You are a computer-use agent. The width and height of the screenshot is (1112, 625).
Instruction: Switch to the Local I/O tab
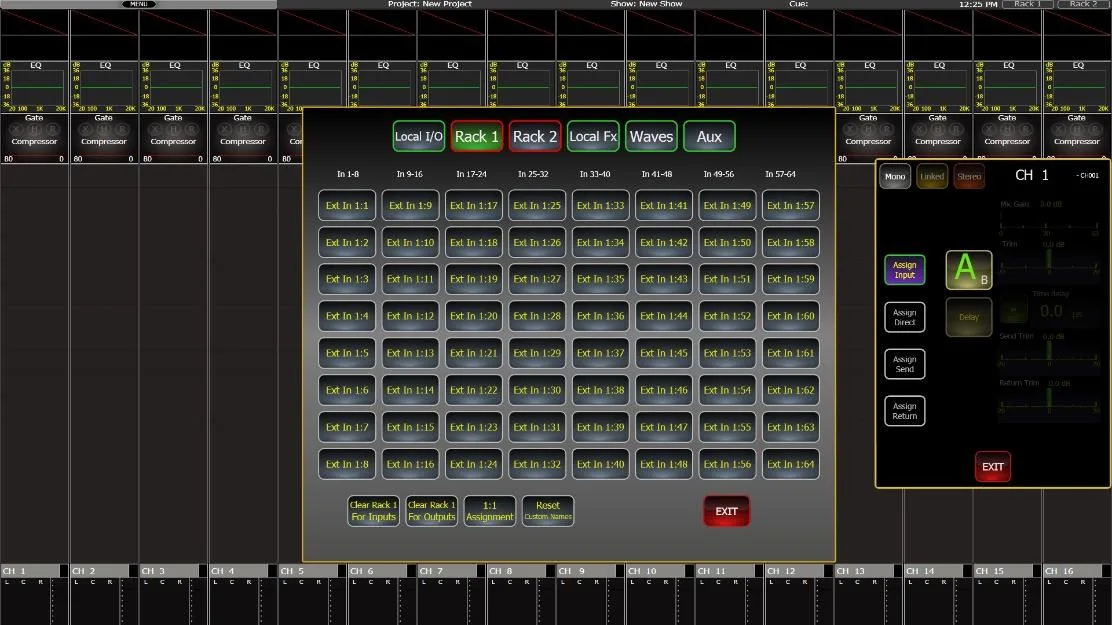418,136
